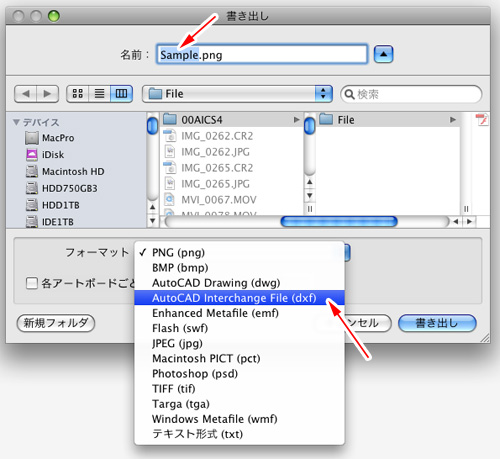Collapse the file browser with the blue arrow button

383,54
